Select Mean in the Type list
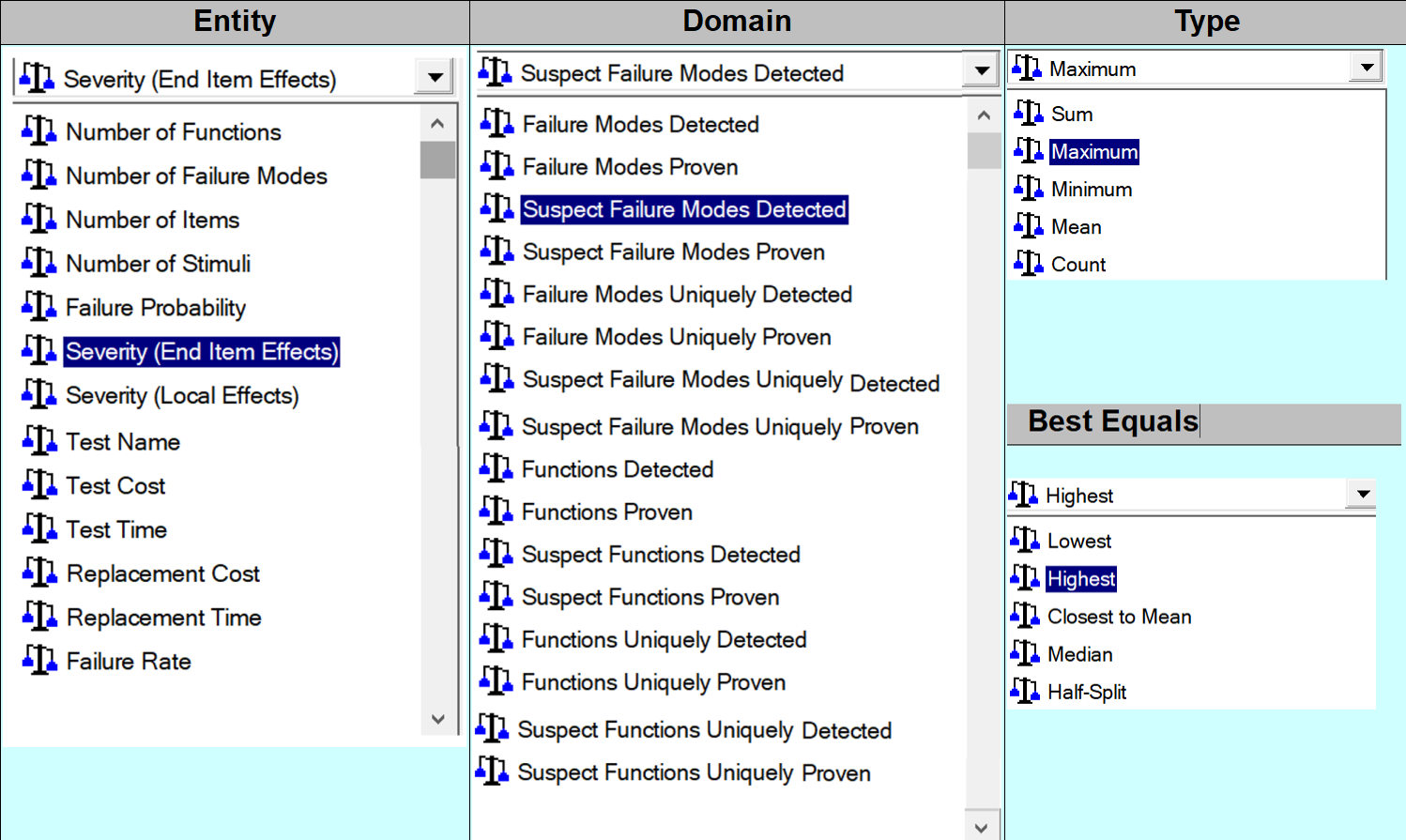 [x=1076, y=227]
